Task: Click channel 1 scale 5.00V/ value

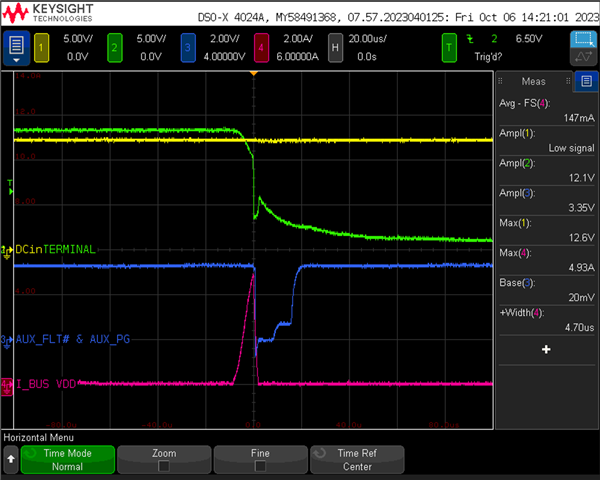Action: (x=78, y=39)
